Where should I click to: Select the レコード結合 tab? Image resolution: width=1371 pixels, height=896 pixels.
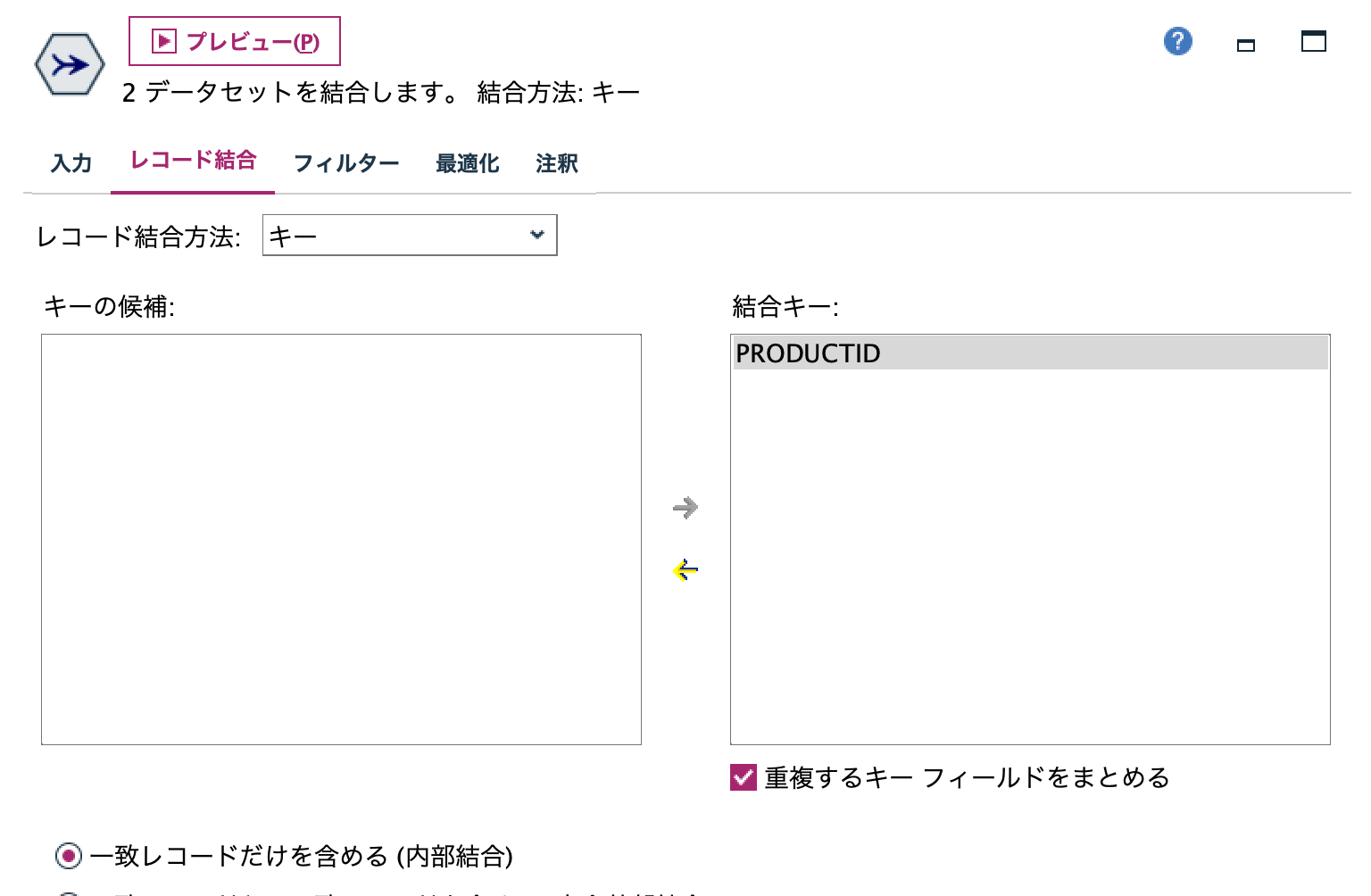tap(193, 161)
